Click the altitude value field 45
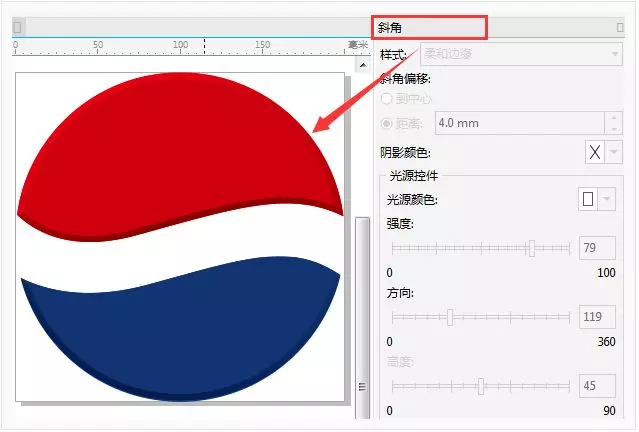The image size is (639, 432). coord(597,386)
